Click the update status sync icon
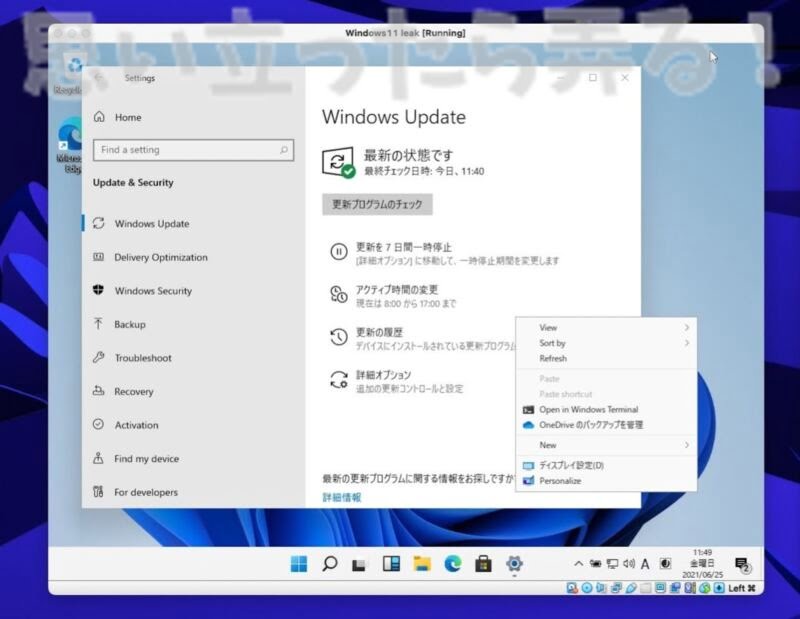Viewport: 800px width, 619px height. pyautogui.click(x=339, y=162)
